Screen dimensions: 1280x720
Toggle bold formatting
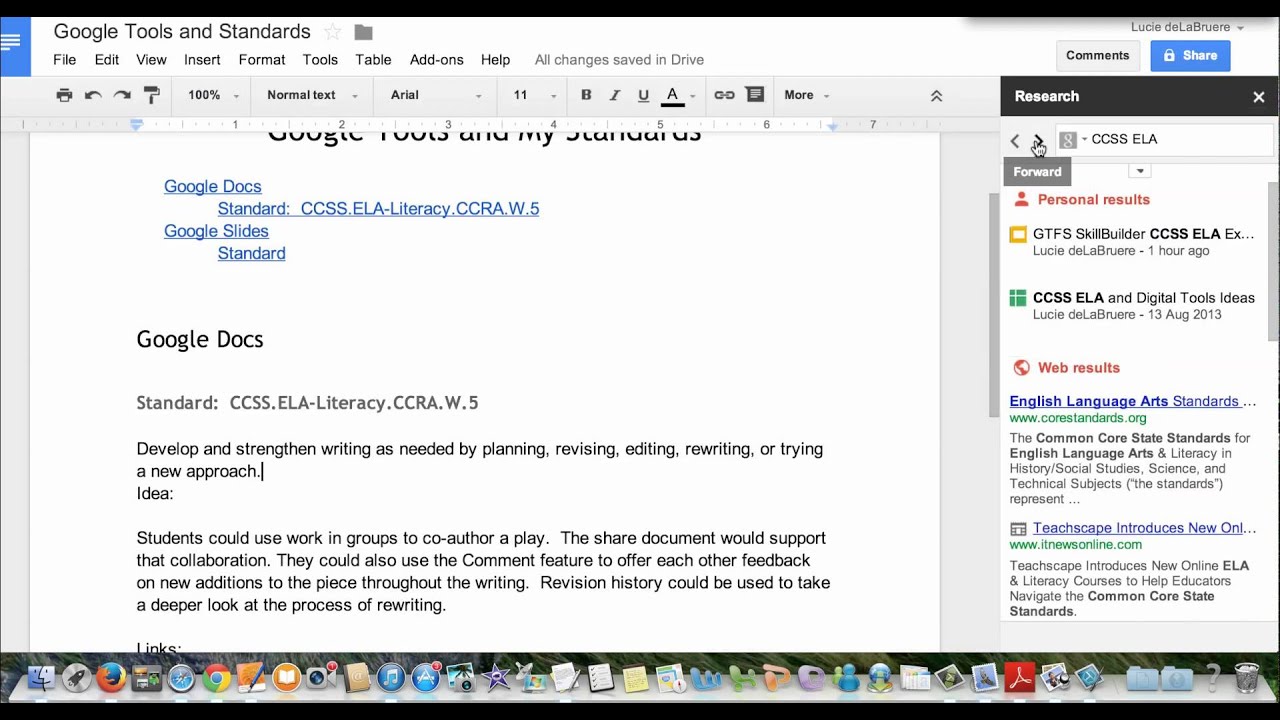[586, 95]
